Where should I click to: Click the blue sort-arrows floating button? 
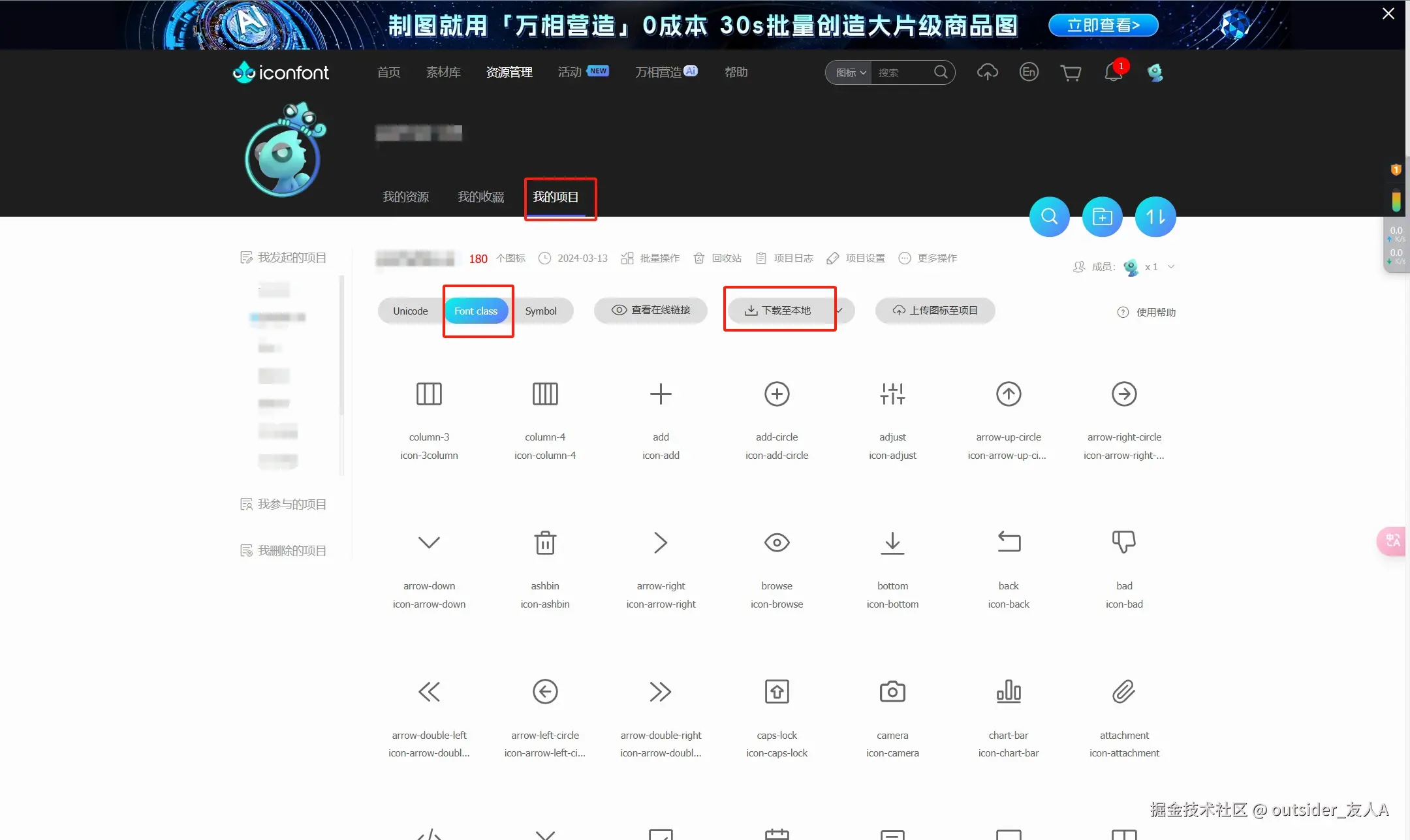click(1155, 217)
